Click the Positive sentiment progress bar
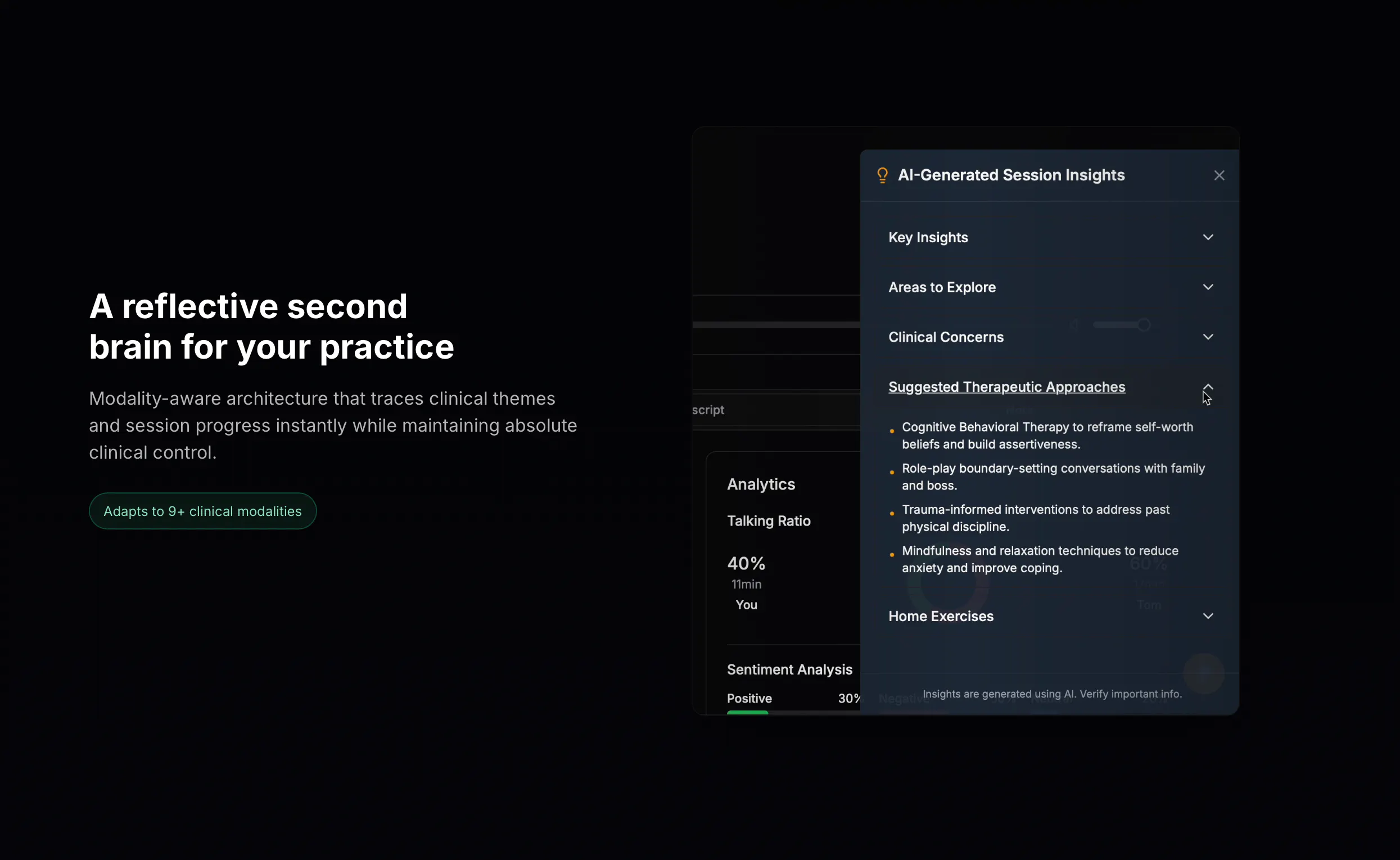The image size is (1400, 860). pyautogui.click(x=793, y=712)
